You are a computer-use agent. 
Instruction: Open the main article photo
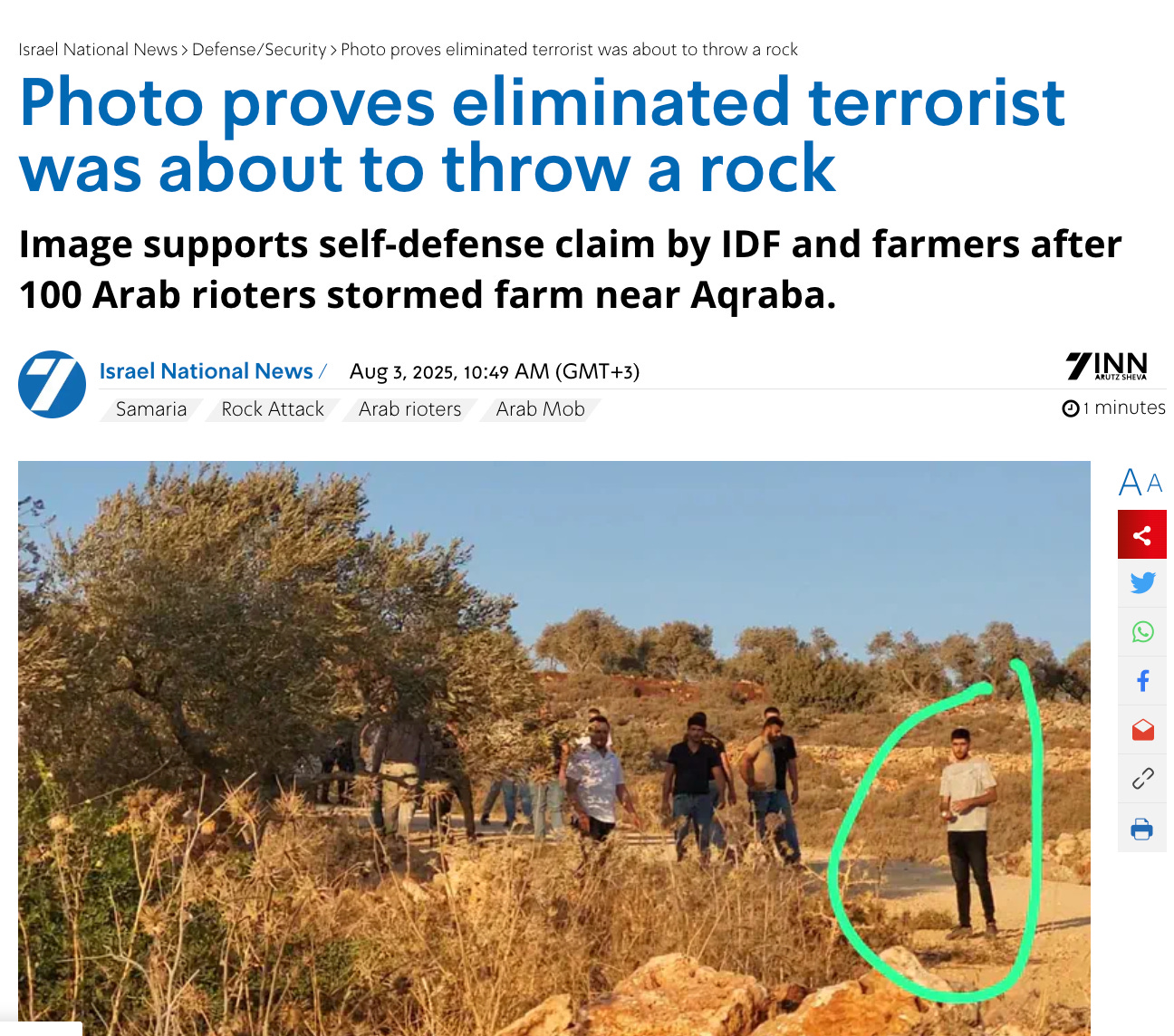coord(554,748)
